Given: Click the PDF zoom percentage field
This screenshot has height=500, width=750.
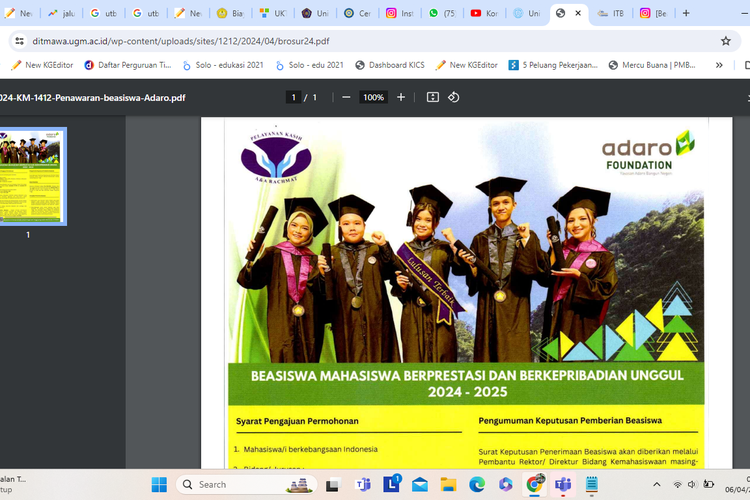Looking at the screenshot, I should 373,97.
